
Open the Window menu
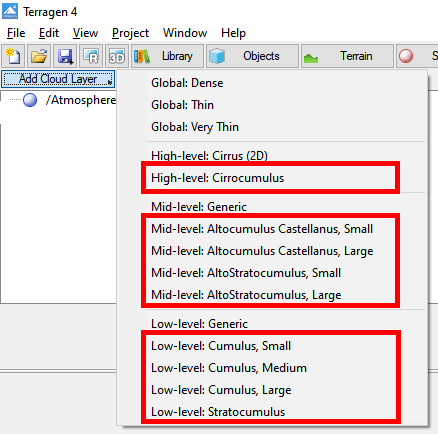click(x=185, y=33)
